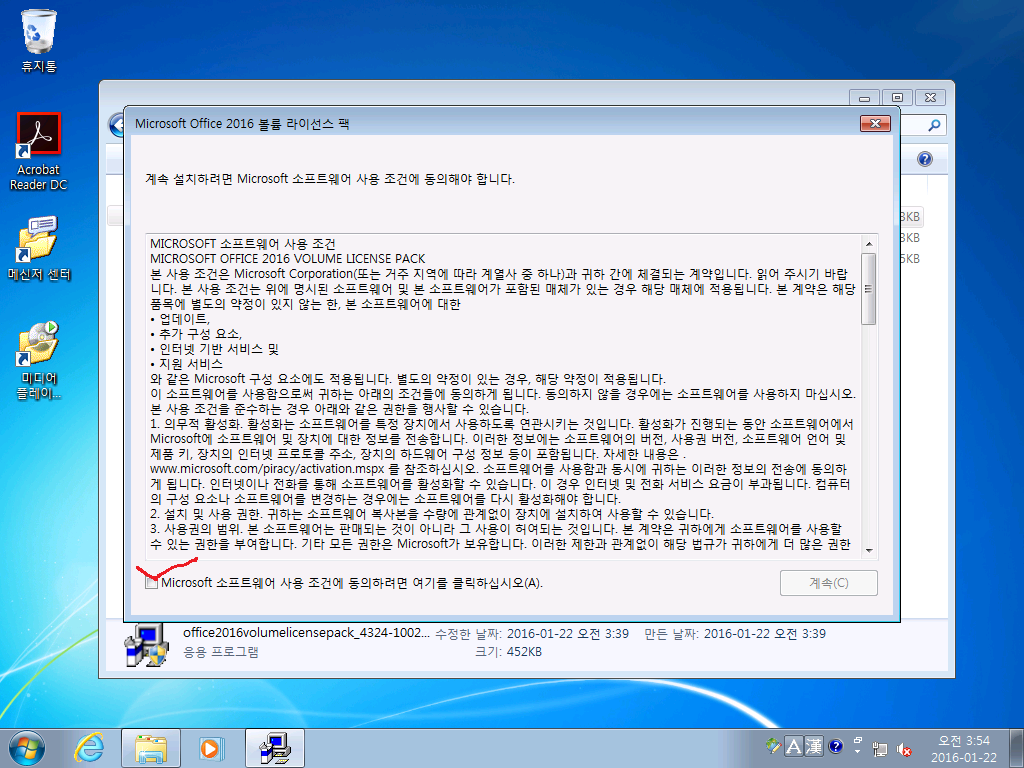The width and height of the screenshot is (1024, 768).
Task: Select the 메신저 센터 desktop shortcut
Action: [x=39, y=249]
